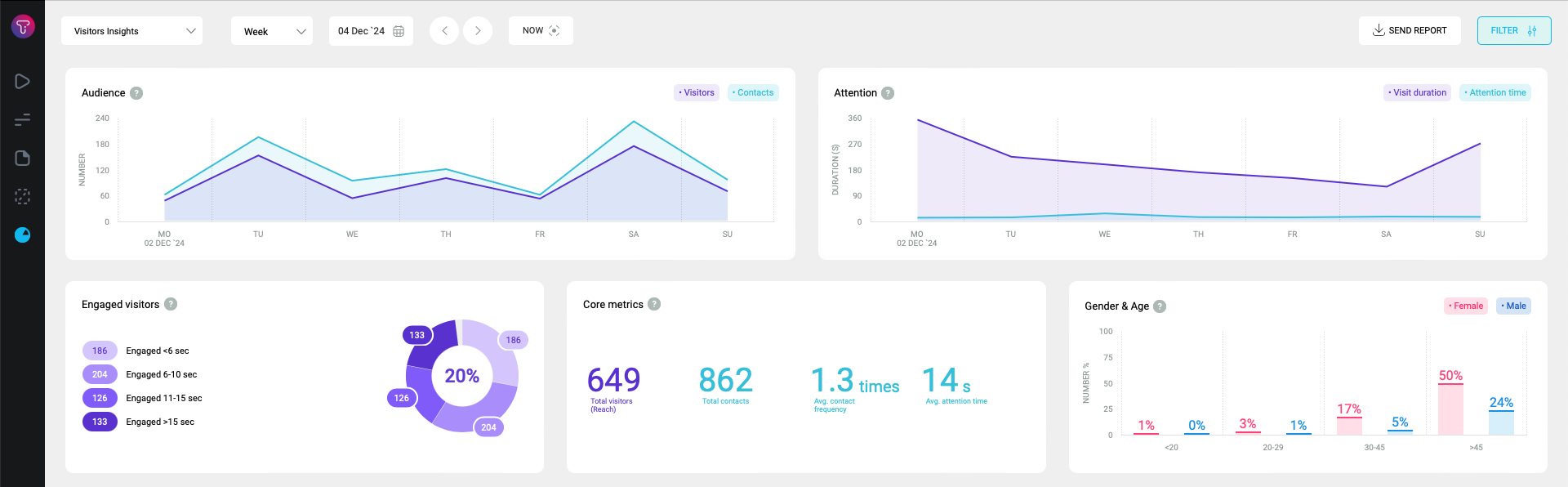Click the Audience help question mark icon
1568x487 pixels.
pos(136,93)
